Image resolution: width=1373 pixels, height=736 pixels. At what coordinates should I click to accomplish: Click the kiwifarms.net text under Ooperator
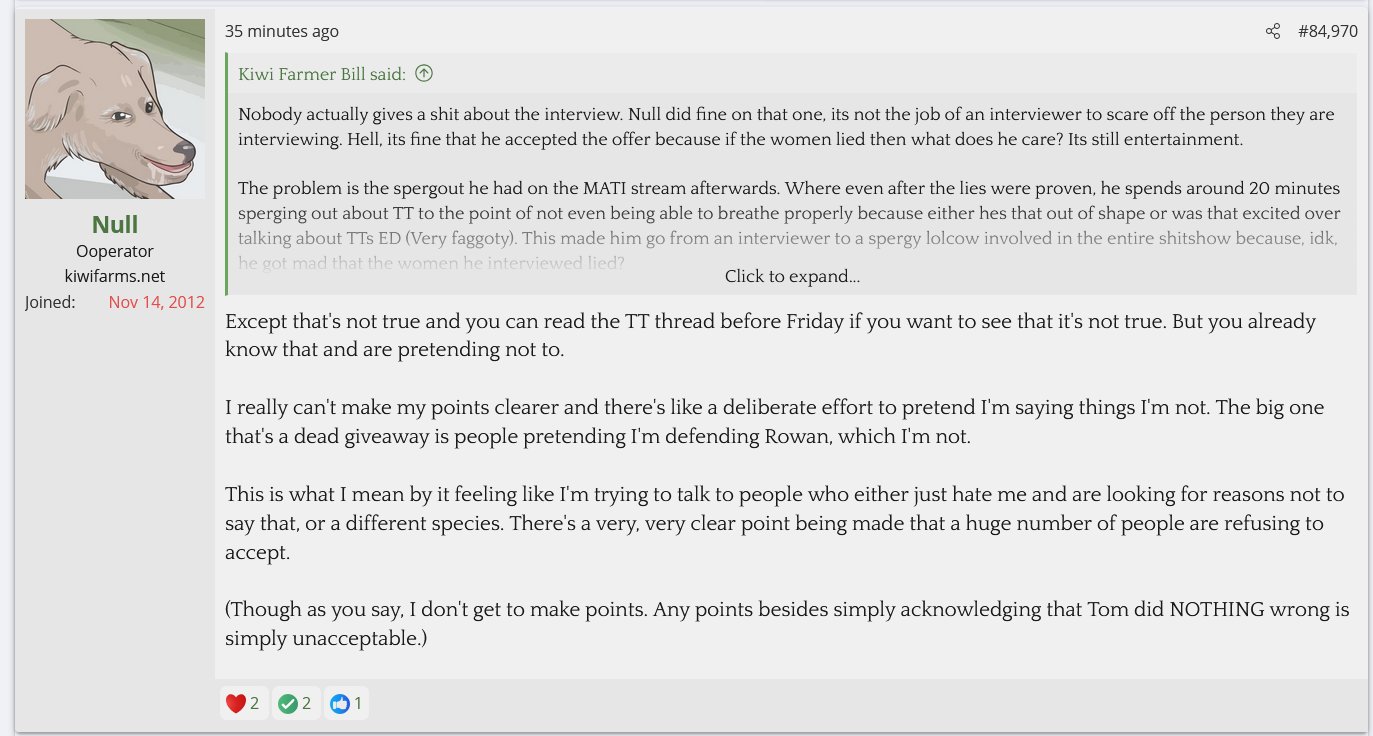115,276
